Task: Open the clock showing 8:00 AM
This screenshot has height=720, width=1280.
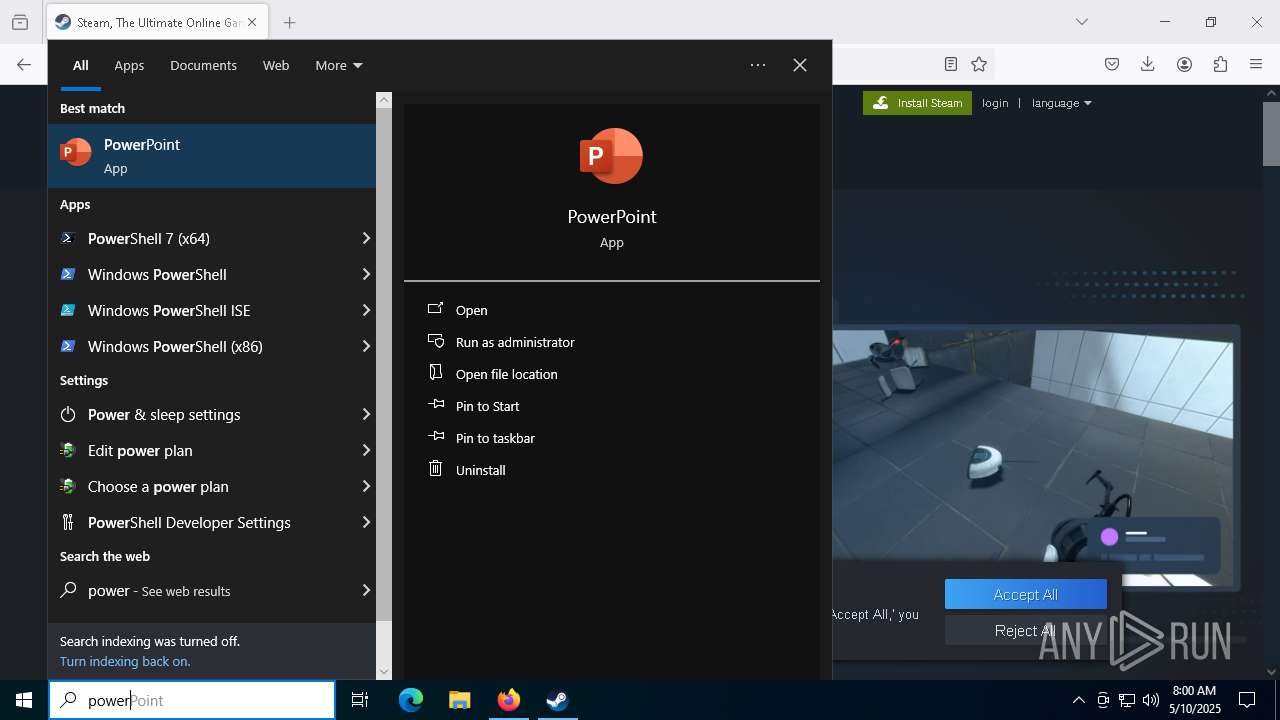Action: coord(1194,700)
